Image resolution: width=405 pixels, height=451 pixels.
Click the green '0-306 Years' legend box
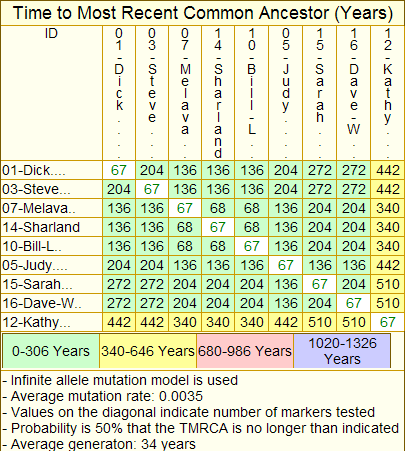(51, 351)
